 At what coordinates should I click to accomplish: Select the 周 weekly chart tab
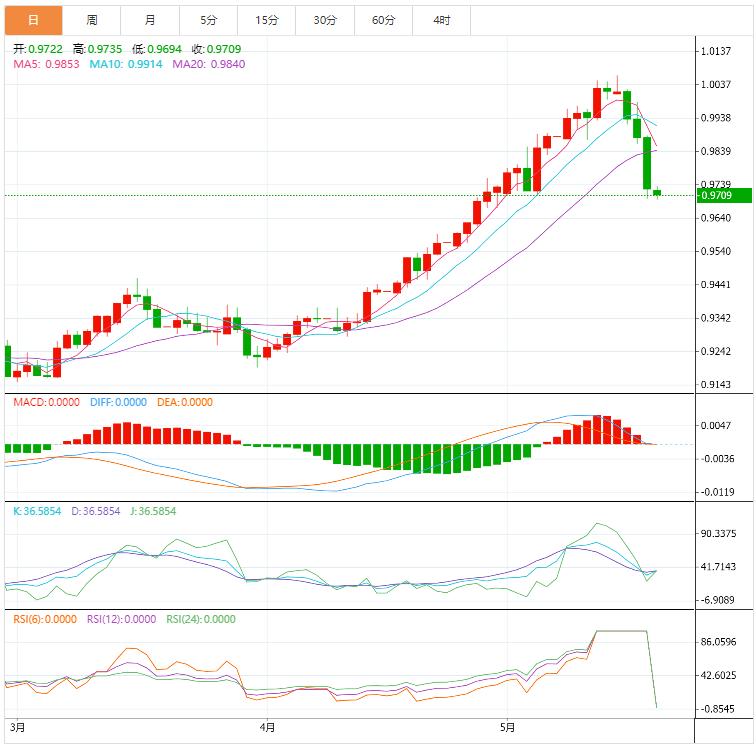tap(92, 20)
